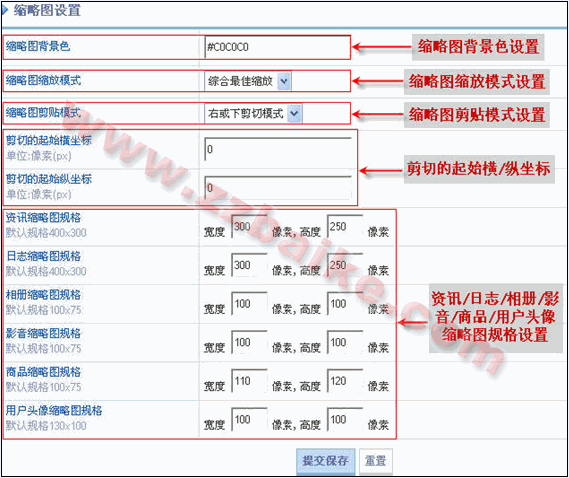This screenshot has height=478, width=569.
Task: Click the 资讯缩略图规格 width field
Action: 250,226
